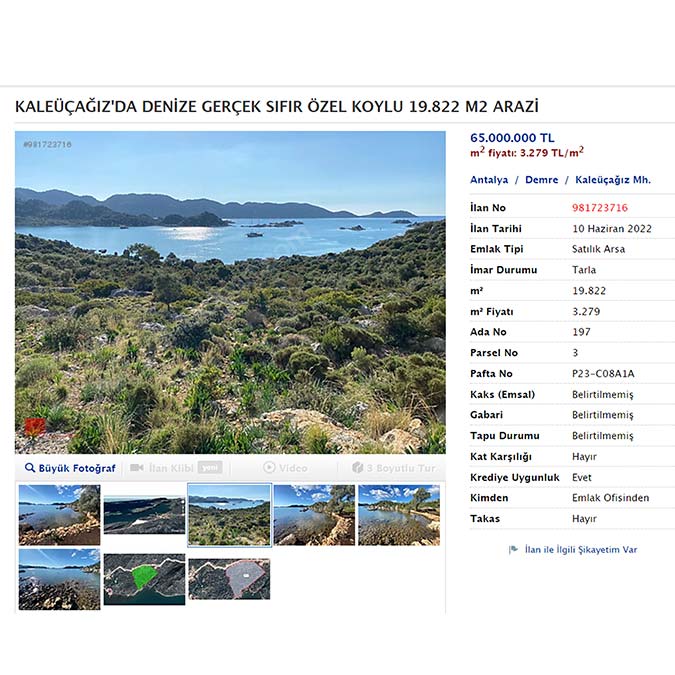Select the pink outlined parcel map thumbnail

(x=229, y=579)
